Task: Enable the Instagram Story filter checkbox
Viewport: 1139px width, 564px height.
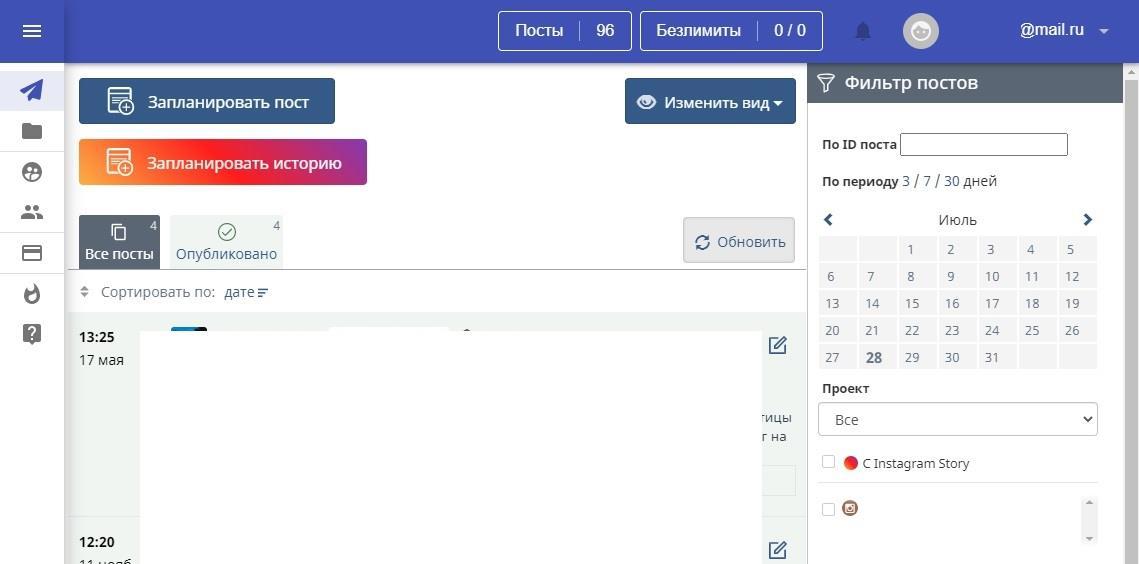Action: click(828, 462)
